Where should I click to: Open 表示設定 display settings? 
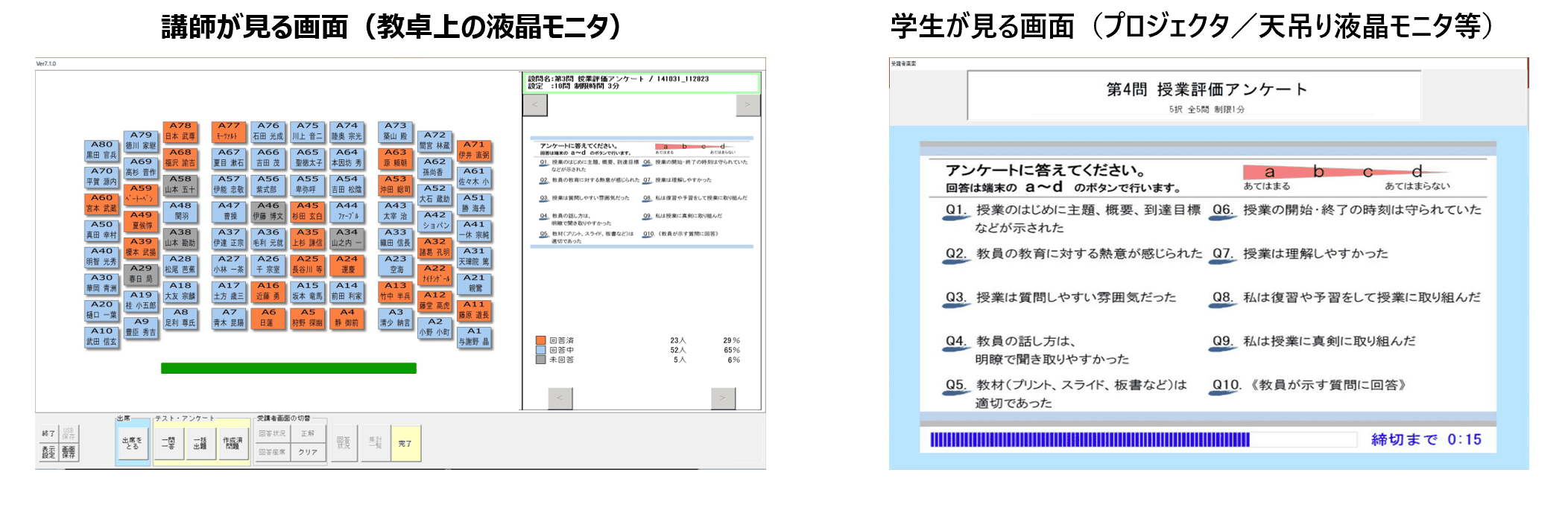point(48,452)
